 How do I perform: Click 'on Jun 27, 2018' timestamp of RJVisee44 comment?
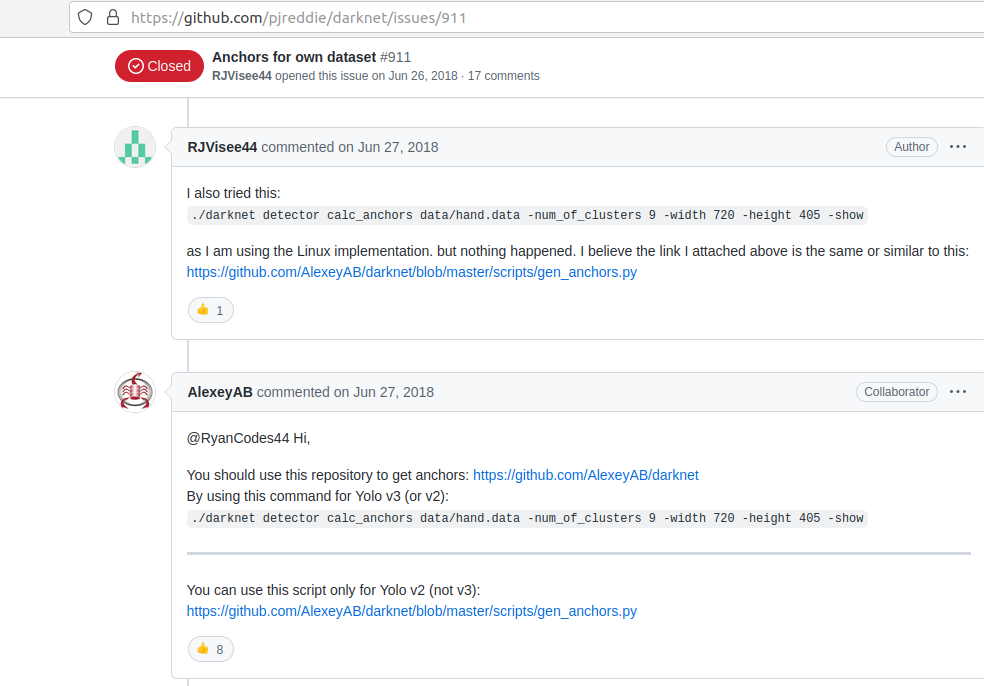[388, 147]
